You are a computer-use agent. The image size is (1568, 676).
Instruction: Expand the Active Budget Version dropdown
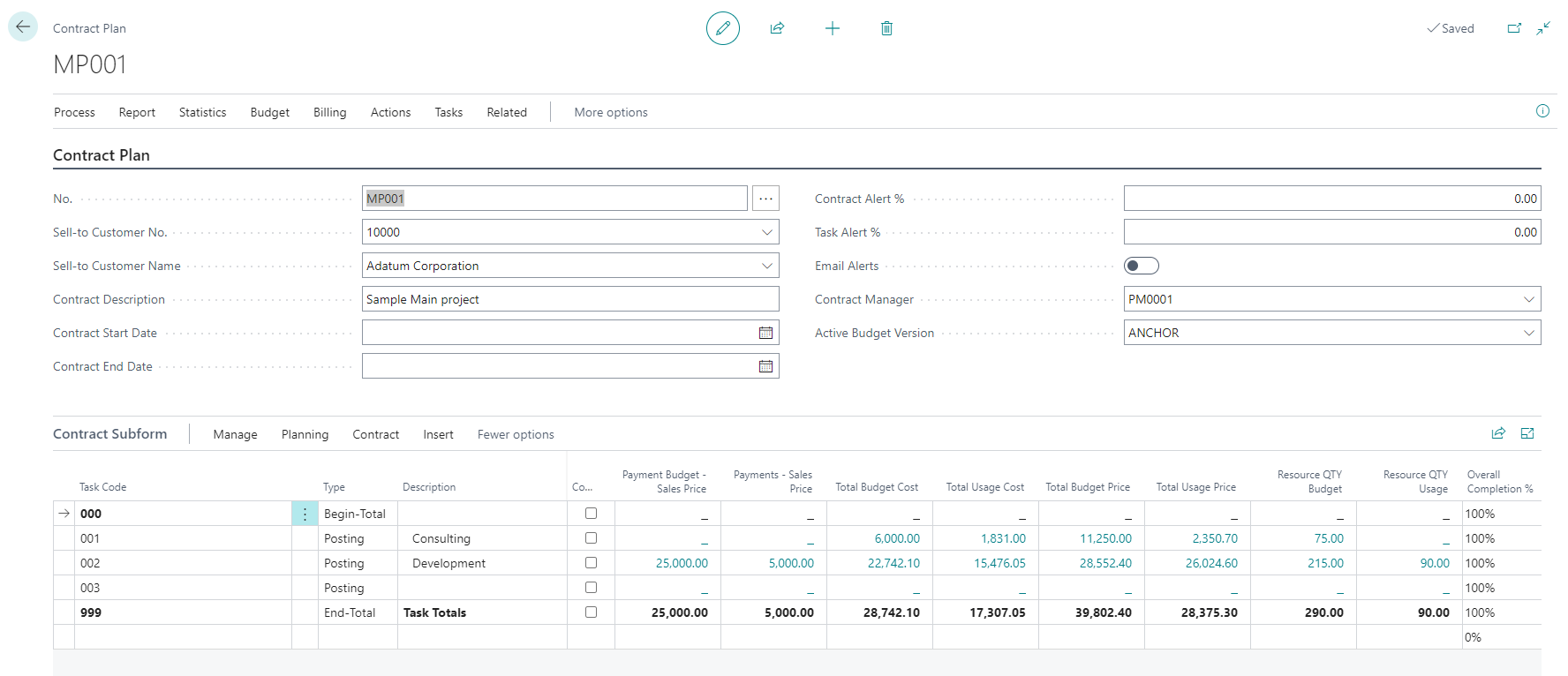coord(1528,333)
